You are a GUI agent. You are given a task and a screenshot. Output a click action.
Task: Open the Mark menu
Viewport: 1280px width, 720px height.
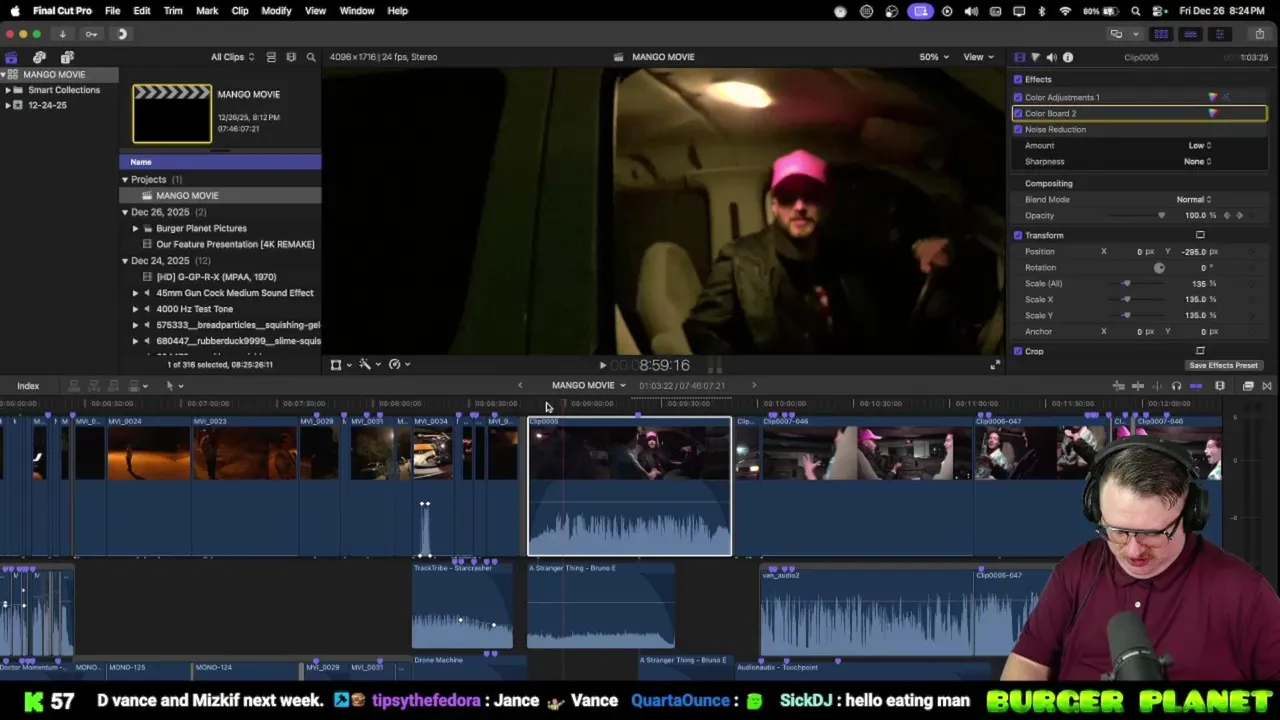click(x=207, y=10)
